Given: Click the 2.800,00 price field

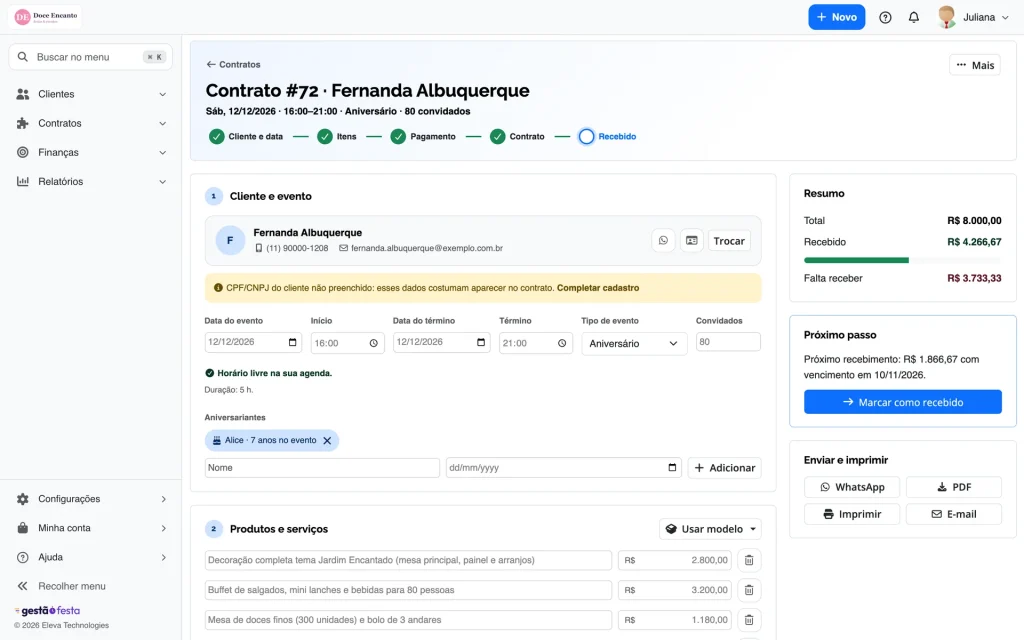Looking at the screenshot, I should pyautogui.click(x=675, y=560).
